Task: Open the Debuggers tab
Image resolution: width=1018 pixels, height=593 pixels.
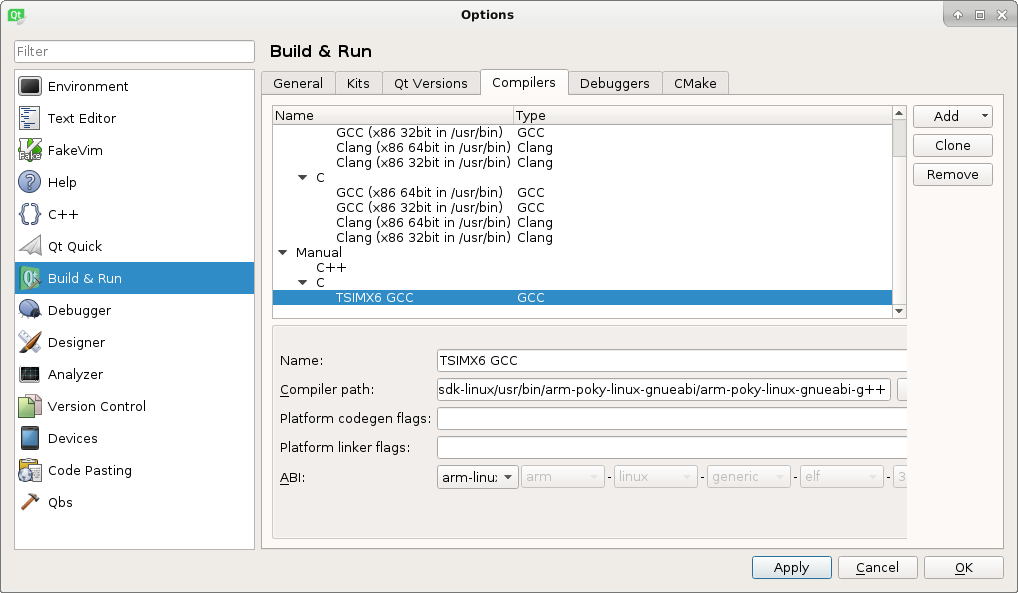Action: (x=615, y=83)
